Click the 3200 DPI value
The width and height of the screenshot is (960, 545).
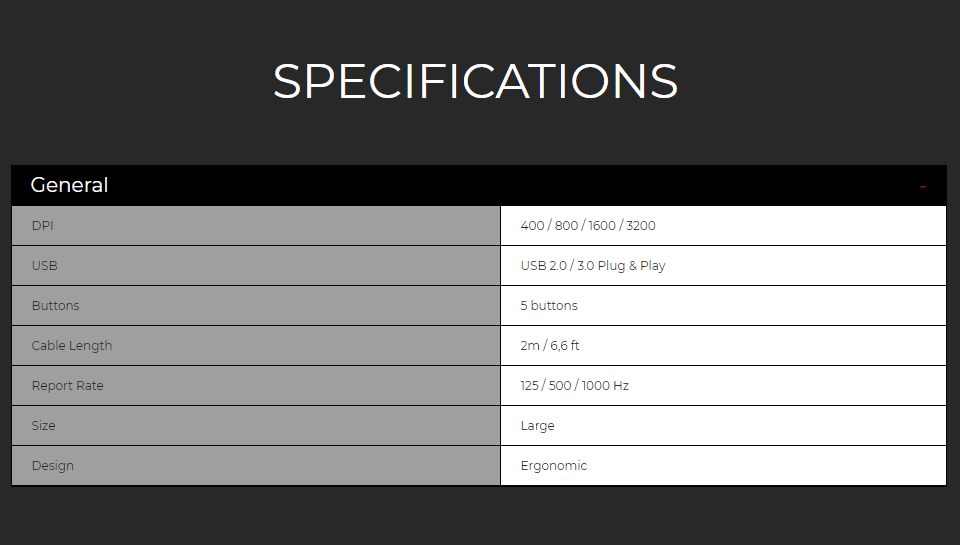click(x=640, y=225)
